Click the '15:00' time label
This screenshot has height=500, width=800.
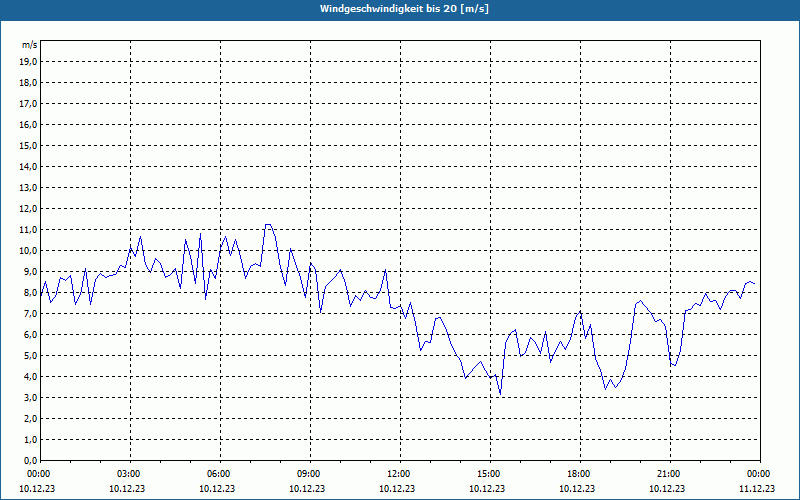490,474
